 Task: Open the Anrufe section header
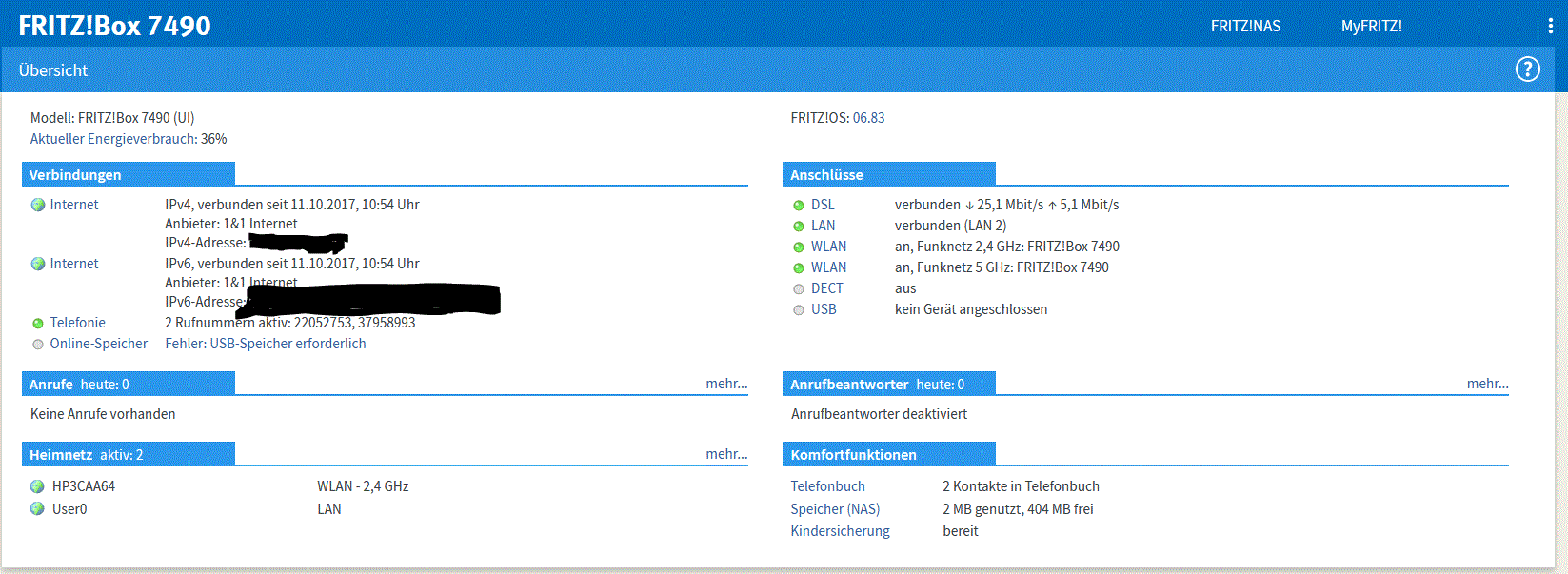click(x=129, y=384)
